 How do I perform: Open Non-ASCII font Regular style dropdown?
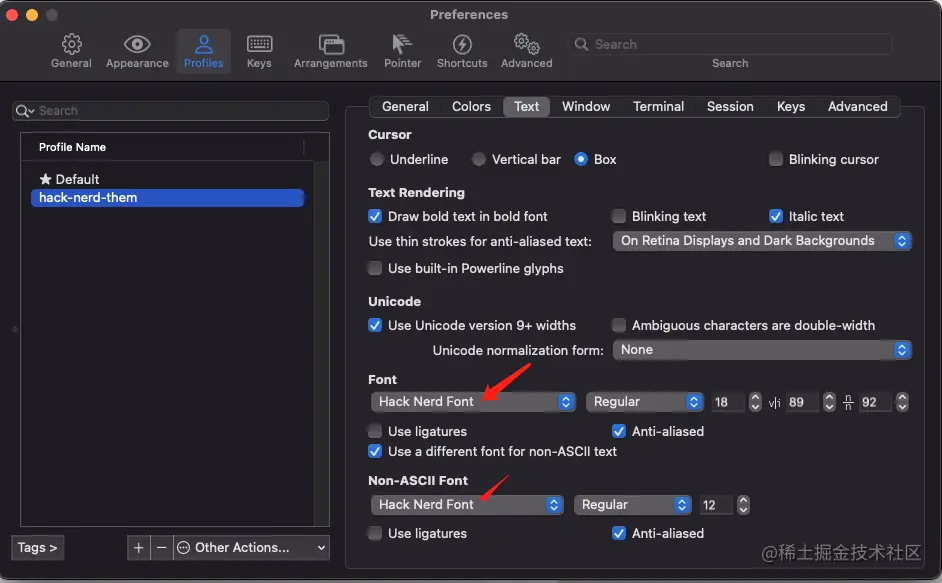[x=633, y=505]
